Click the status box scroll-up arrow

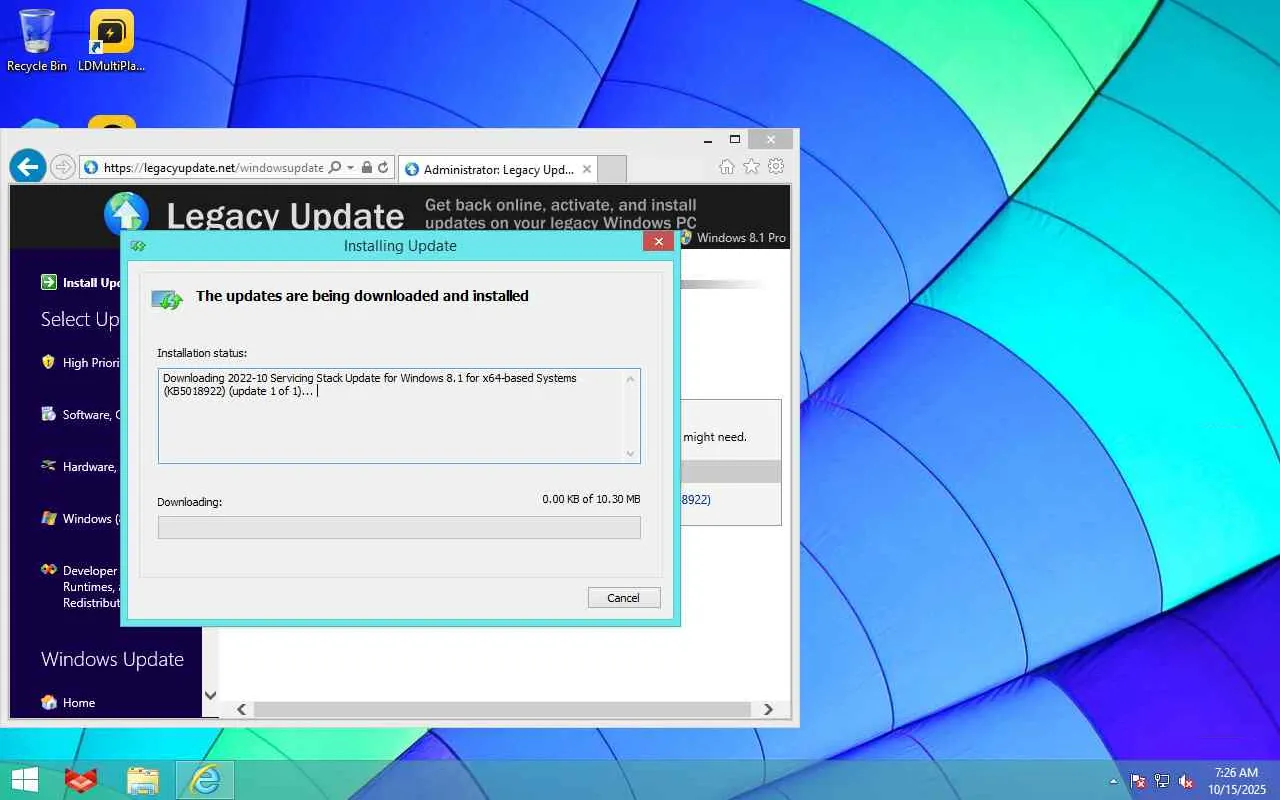pos(630,379)
